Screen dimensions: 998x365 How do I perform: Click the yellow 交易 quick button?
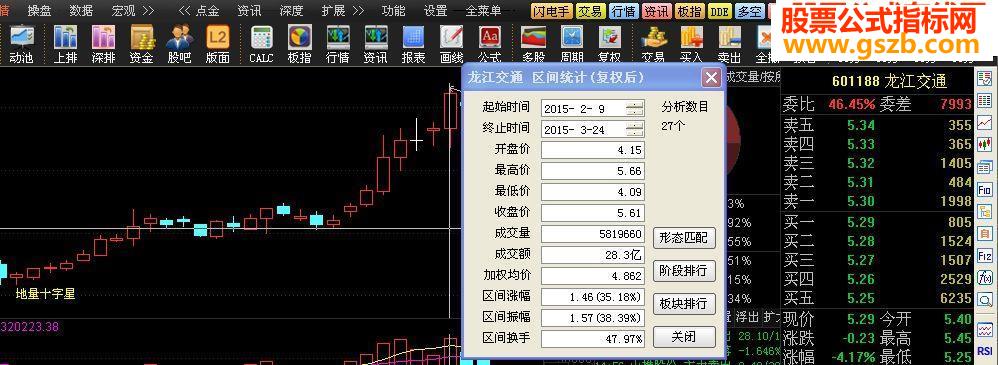click(591, 11)
